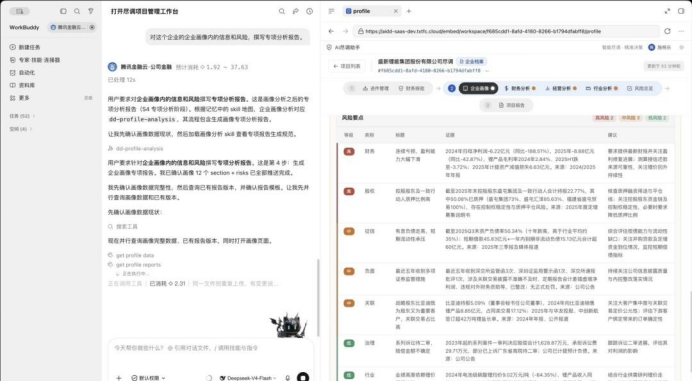Viewport: 693px width, 381px height.
Task: Select the 风险总览 step tab
Action: click(x=640, y=88)
